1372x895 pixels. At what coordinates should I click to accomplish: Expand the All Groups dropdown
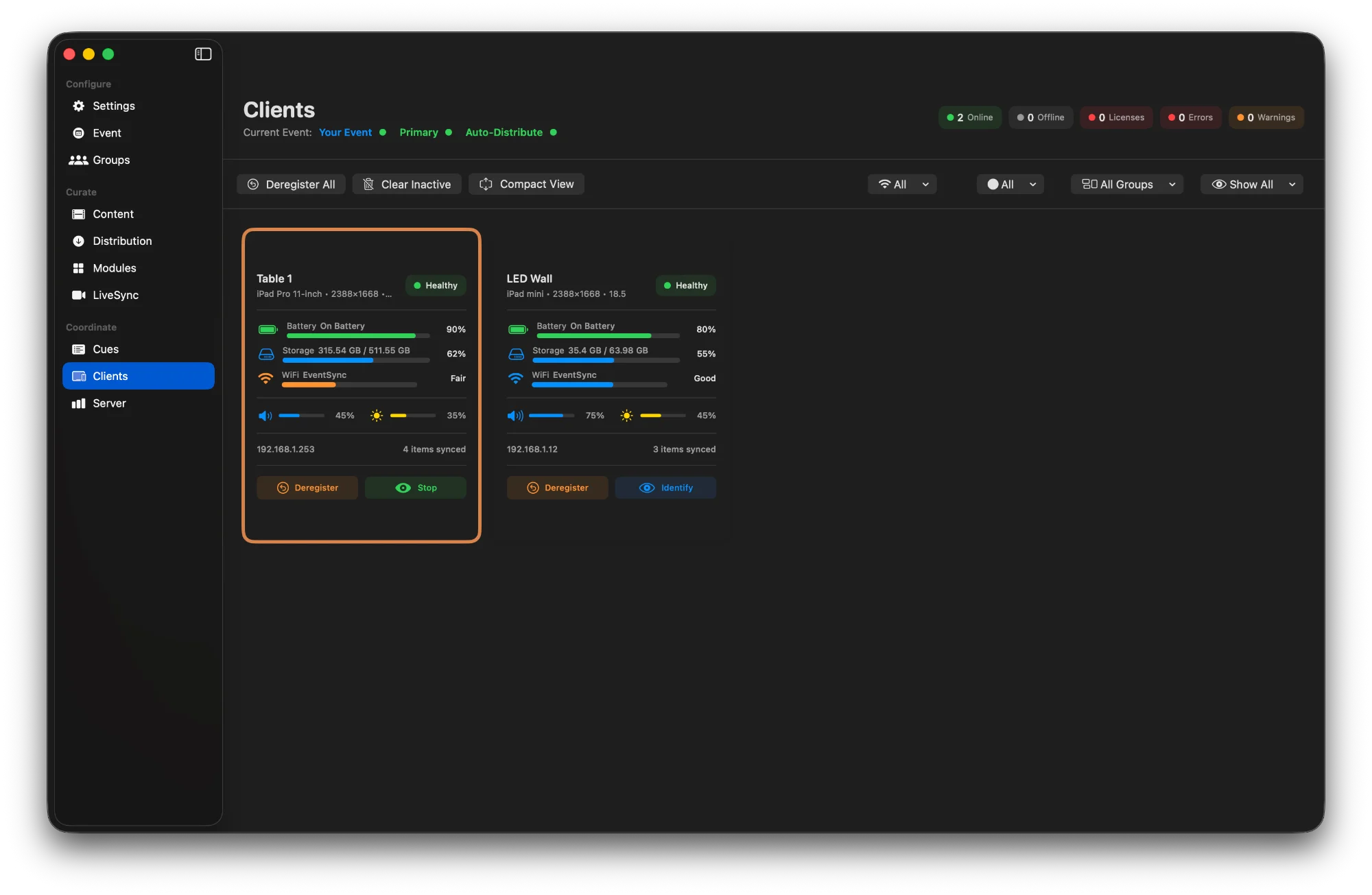coord(1126,184)
